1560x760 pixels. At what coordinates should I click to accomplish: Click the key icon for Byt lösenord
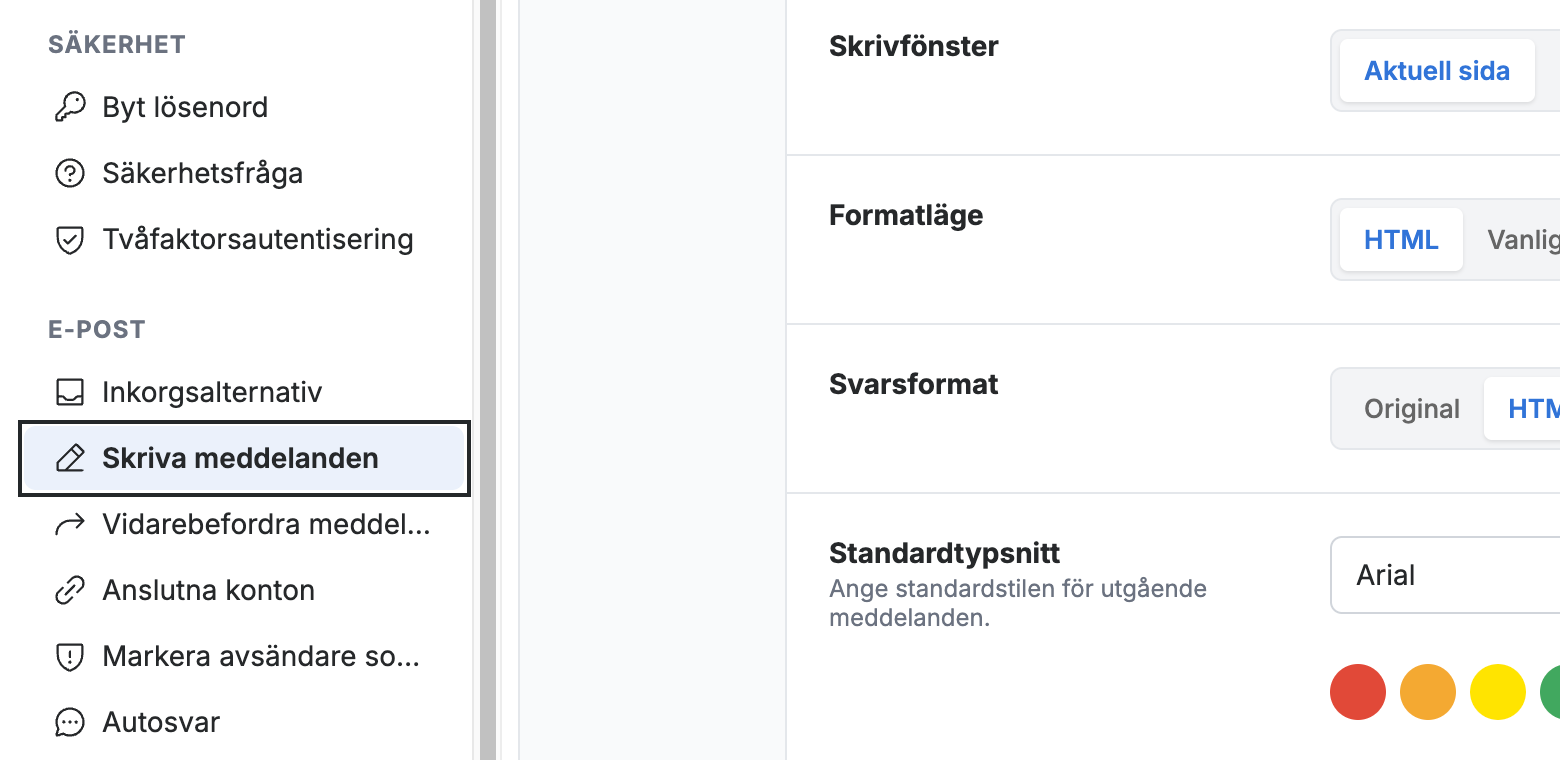coord(69,107)
